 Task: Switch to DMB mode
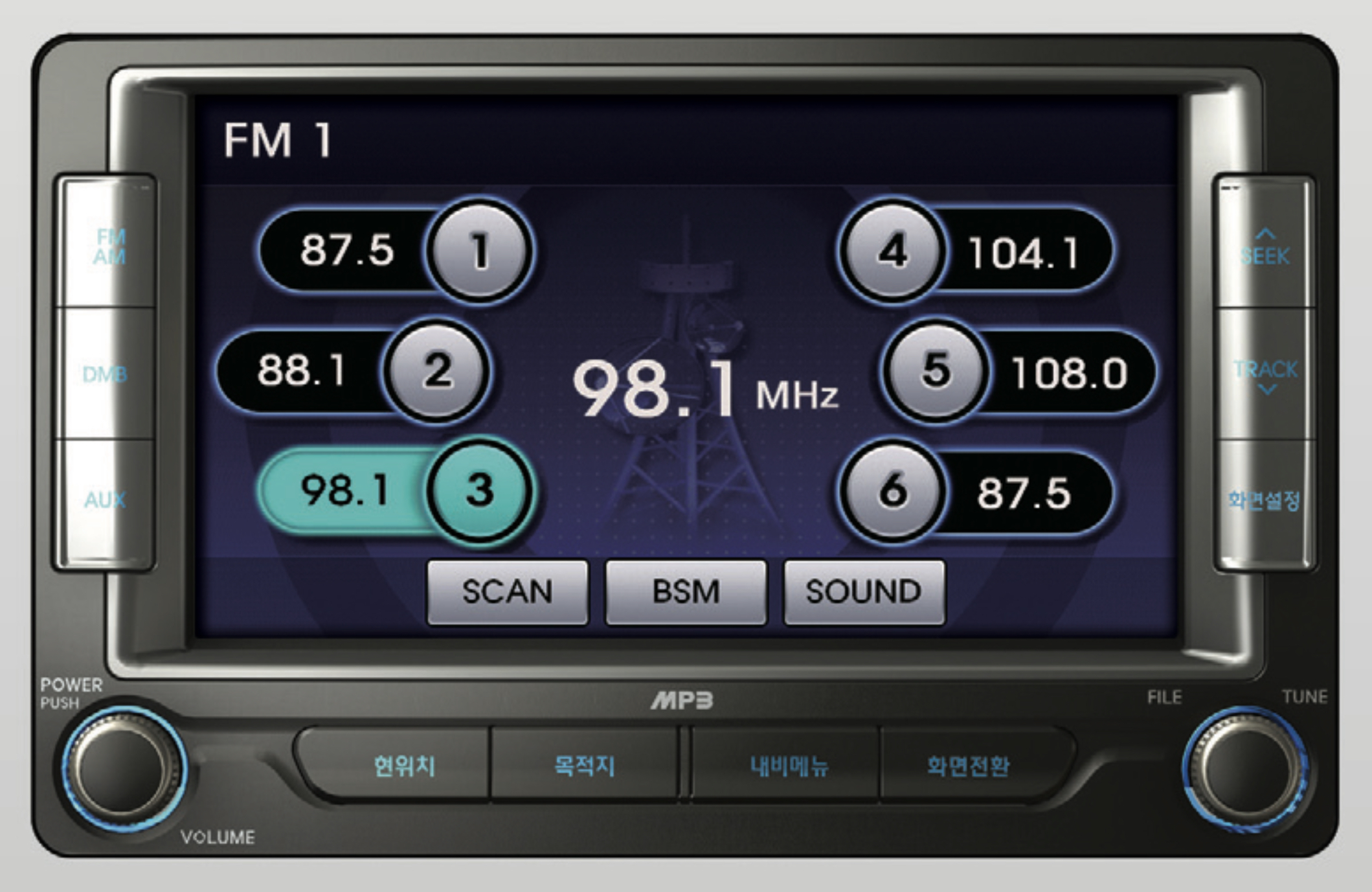(x=105, y=374)
